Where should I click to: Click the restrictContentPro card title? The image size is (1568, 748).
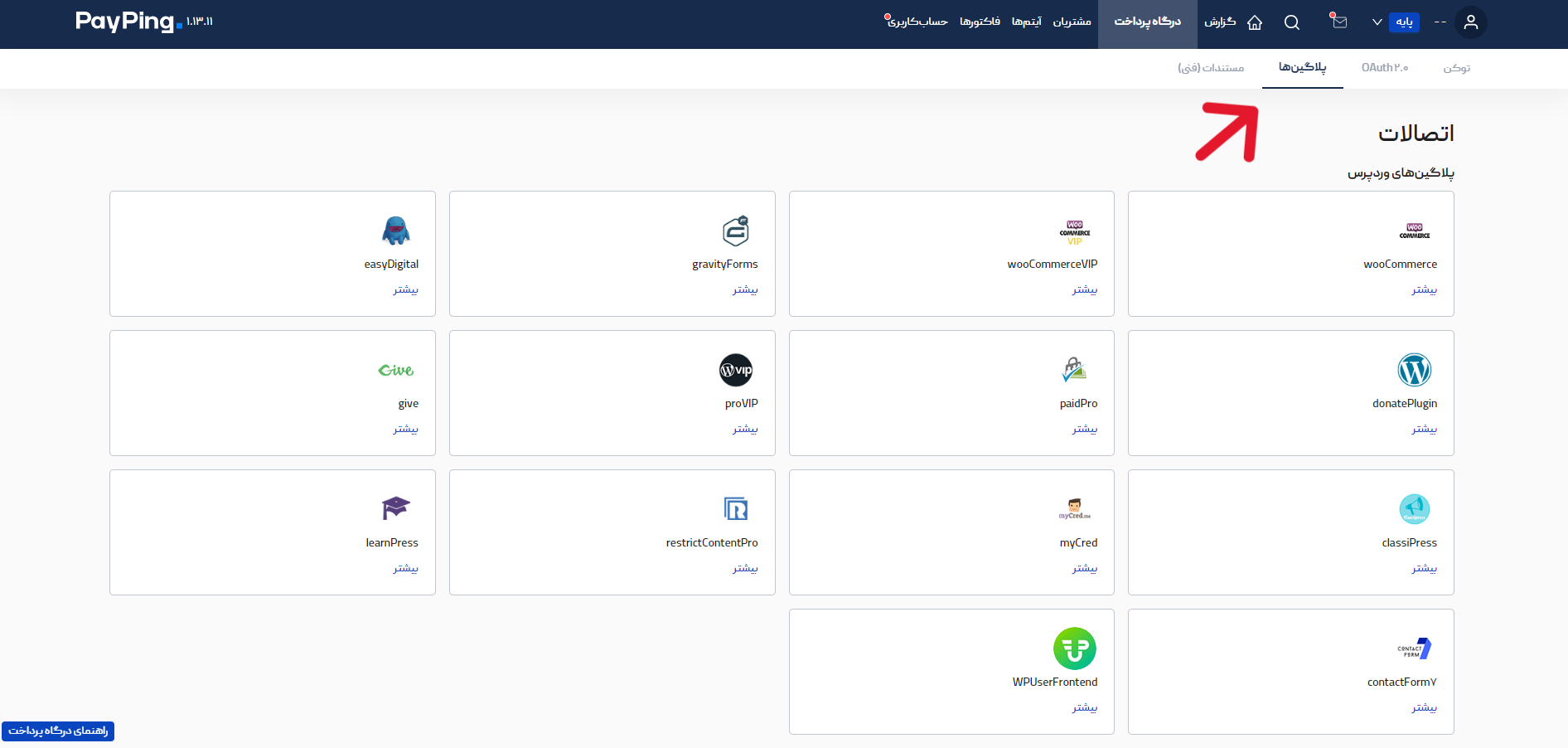[712, 542]
